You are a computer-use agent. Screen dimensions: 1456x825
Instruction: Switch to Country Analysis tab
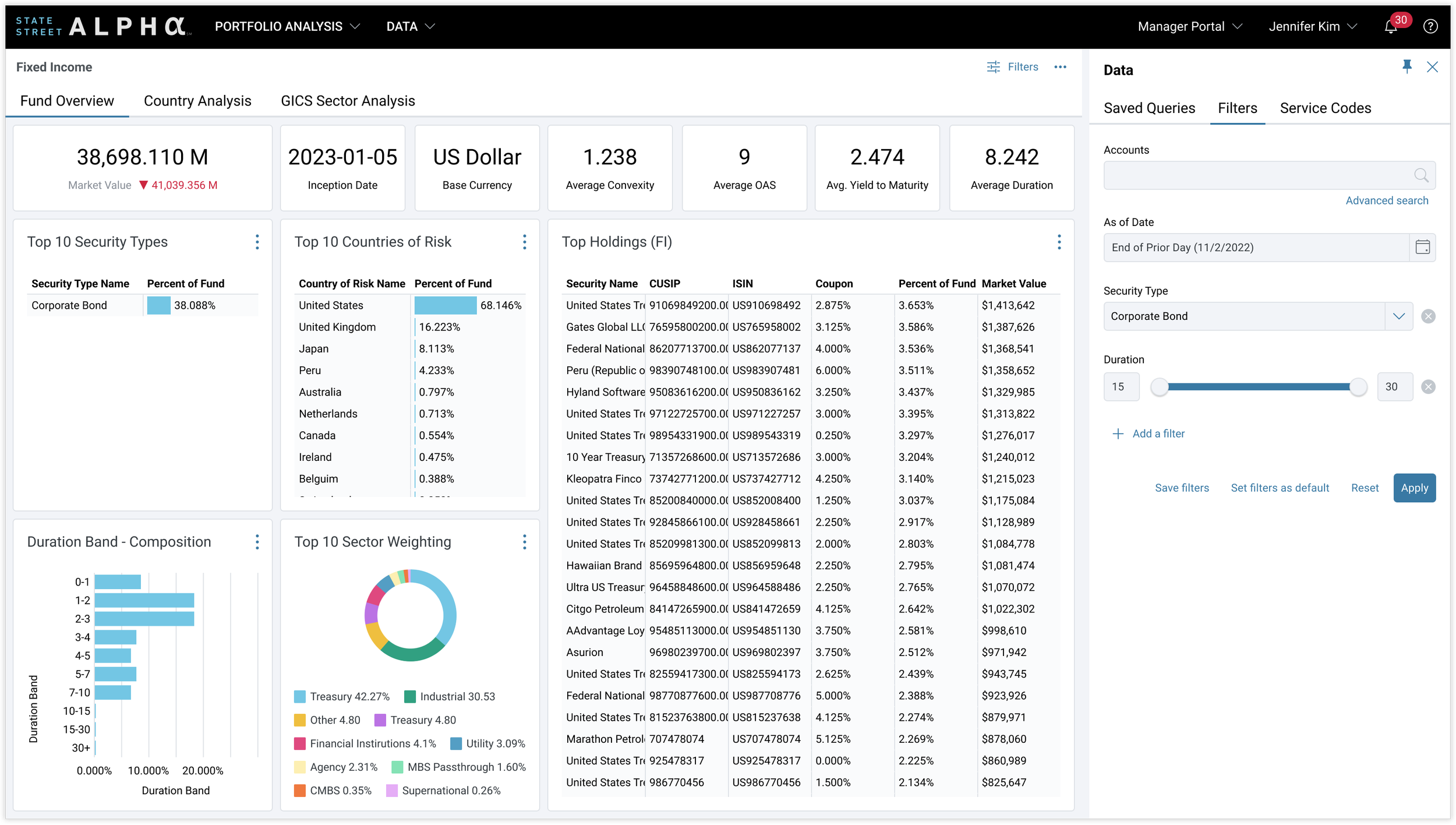coord(197,101)
